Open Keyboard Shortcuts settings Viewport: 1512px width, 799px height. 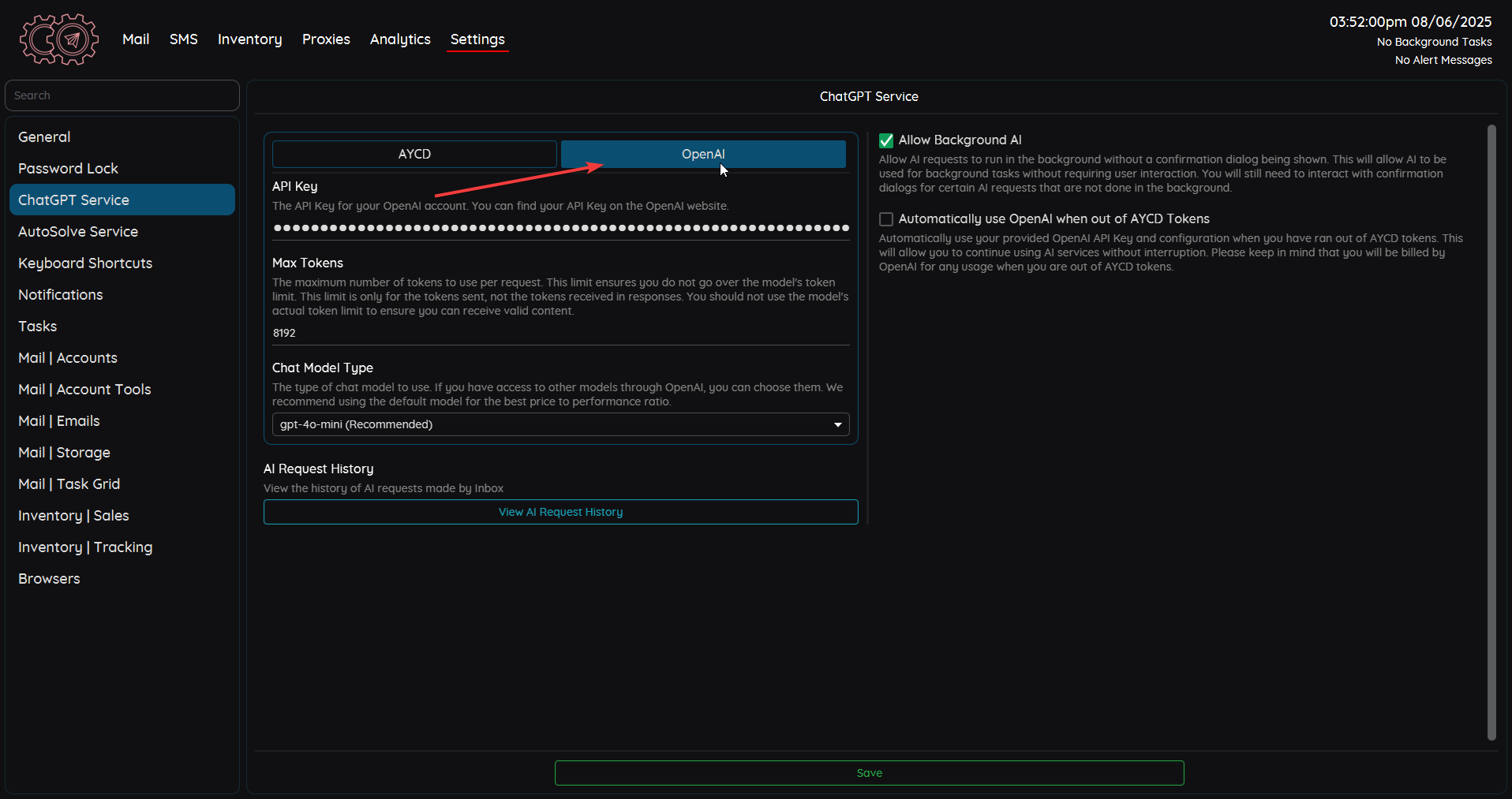(x=84, y=263)
